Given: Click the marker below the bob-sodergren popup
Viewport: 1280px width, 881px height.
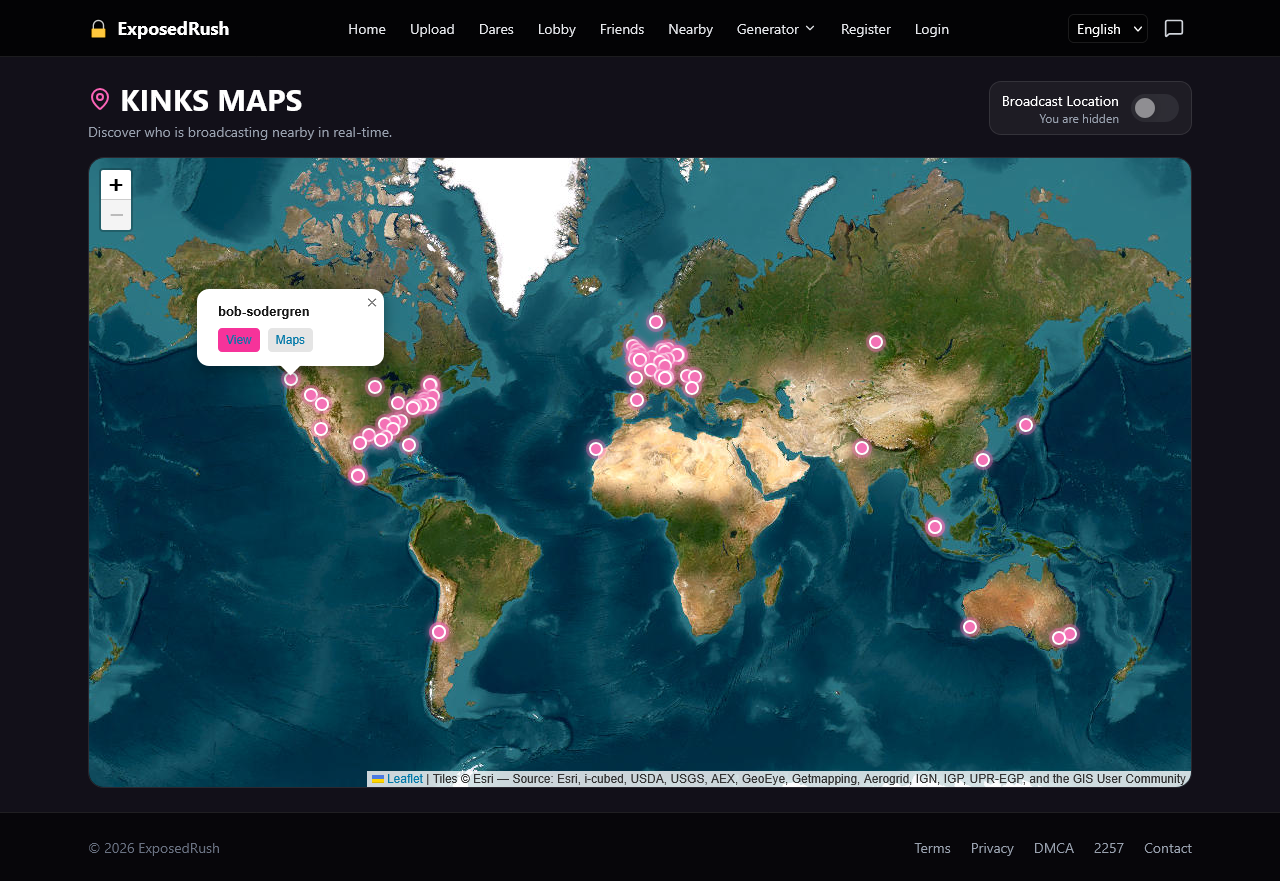Looking at the screenshot, I should [x=291, y=379].
